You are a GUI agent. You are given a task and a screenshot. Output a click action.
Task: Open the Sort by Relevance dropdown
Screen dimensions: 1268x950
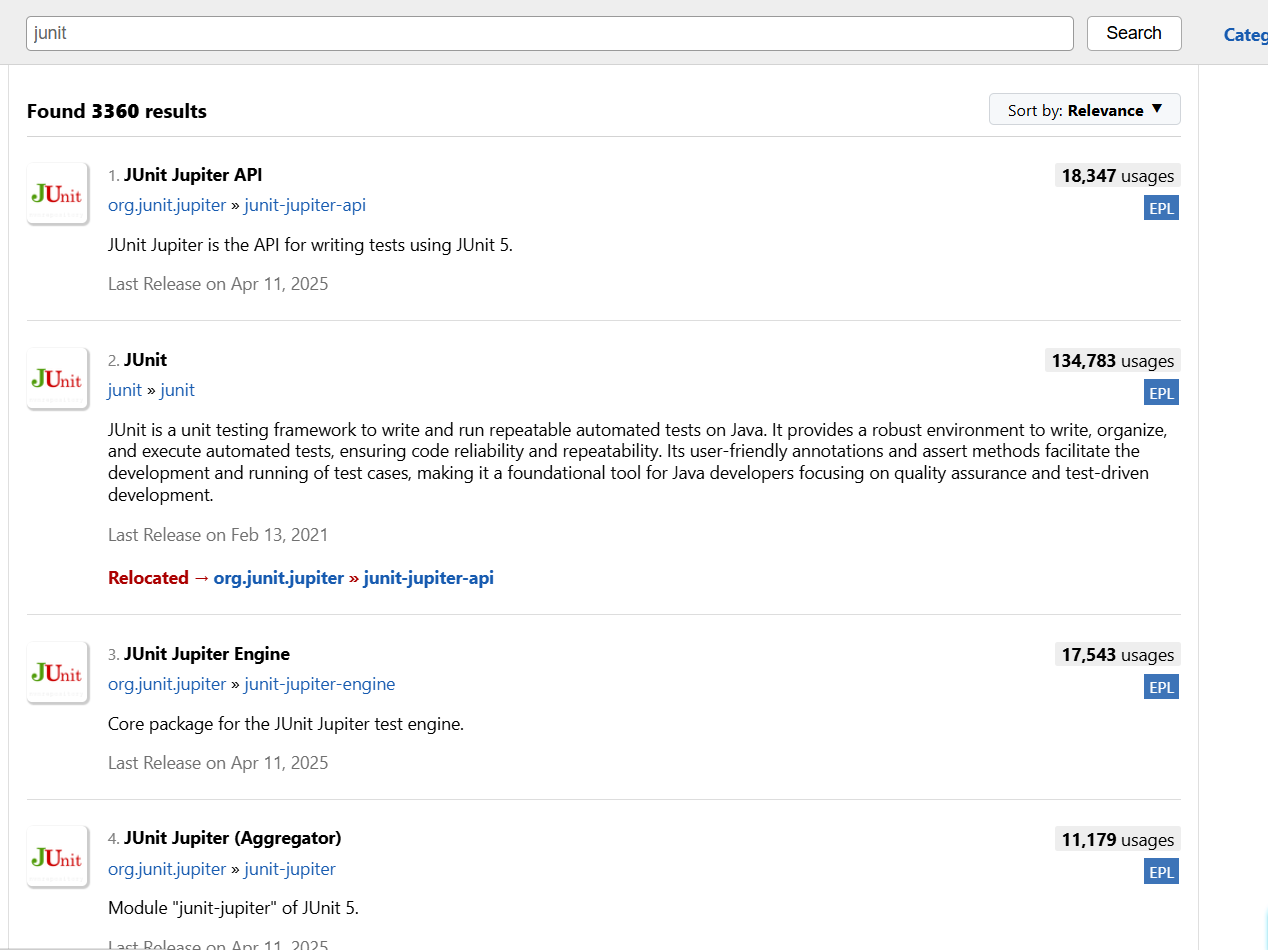click(x=1084, y=110)
